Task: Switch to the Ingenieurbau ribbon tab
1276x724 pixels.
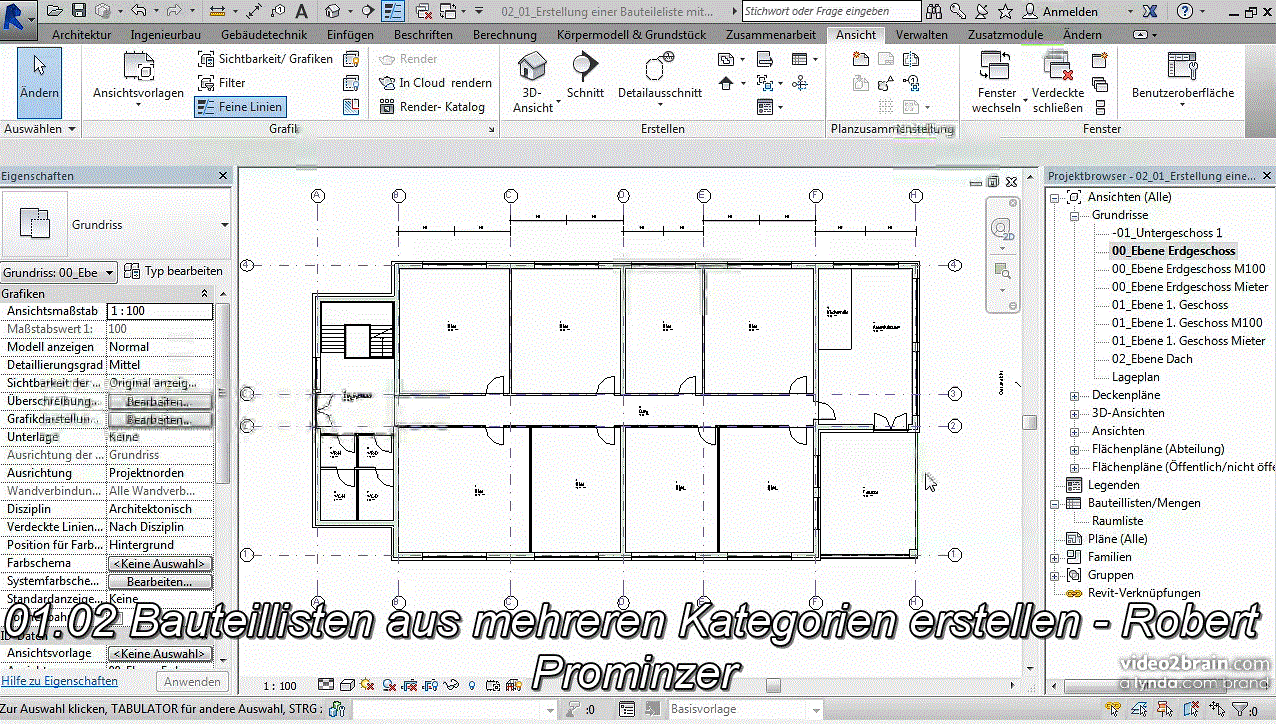Action: pos(166,34)
